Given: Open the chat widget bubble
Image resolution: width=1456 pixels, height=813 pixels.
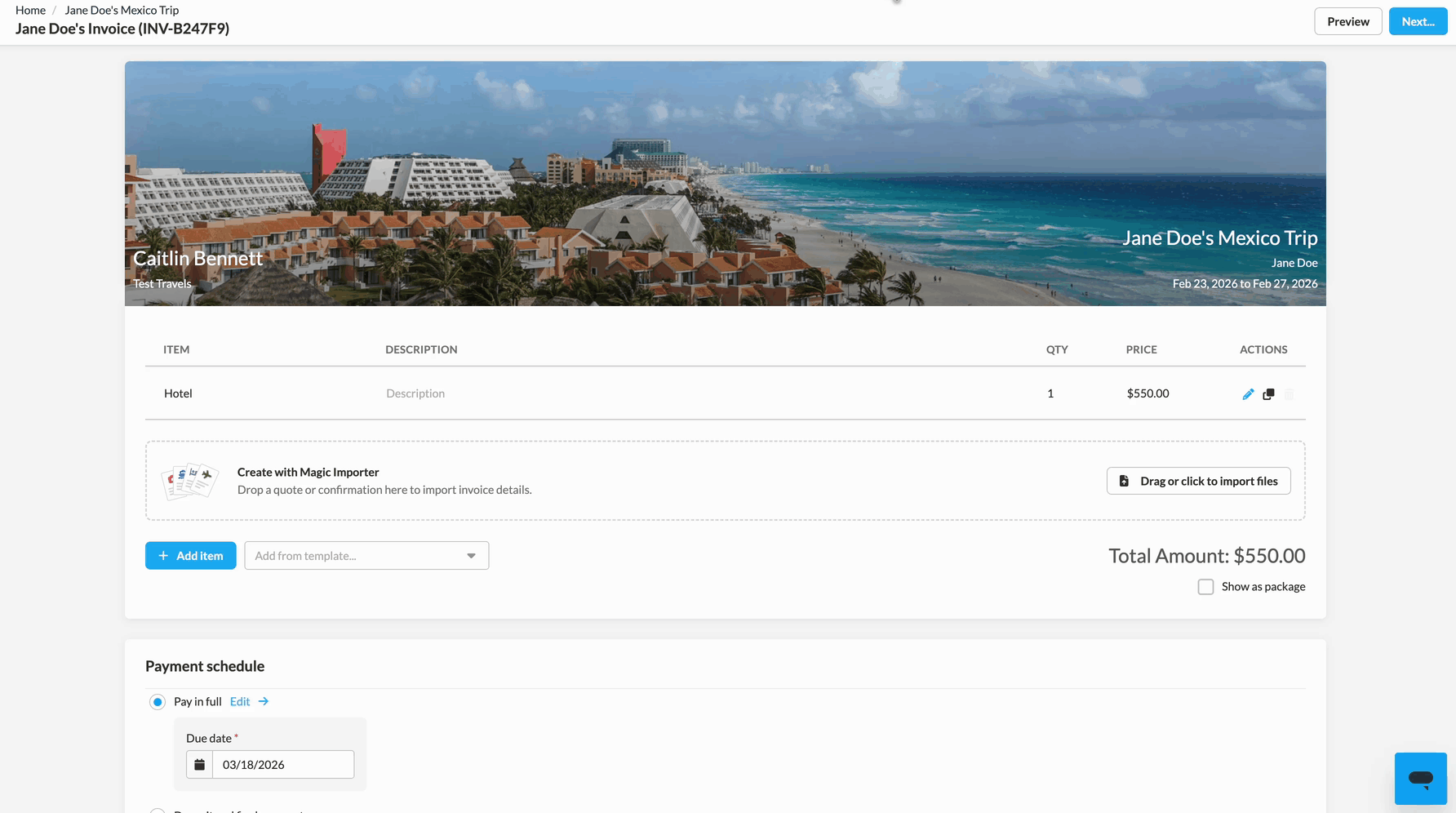Looking at the screenshot, I should point(1420,779).
